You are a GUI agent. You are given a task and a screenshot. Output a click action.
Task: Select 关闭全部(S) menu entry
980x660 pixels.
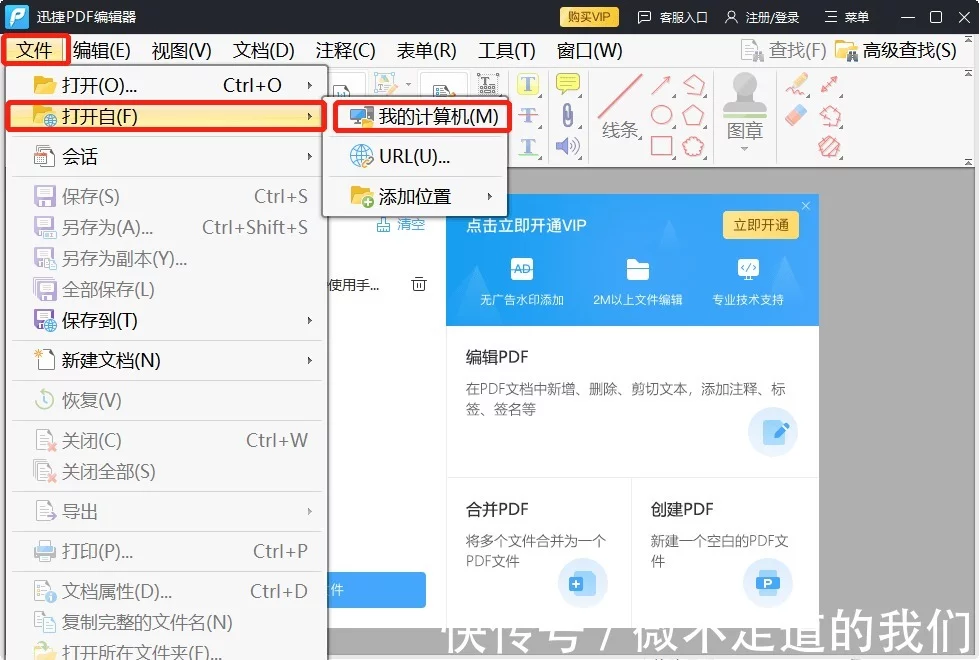tap(166, 472)
